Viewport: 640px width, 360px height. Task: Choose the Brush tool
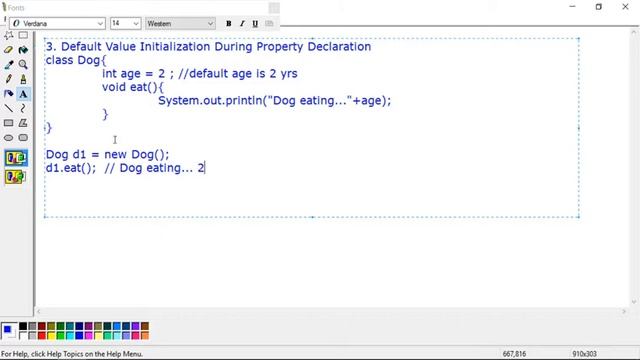coord(23,79)
